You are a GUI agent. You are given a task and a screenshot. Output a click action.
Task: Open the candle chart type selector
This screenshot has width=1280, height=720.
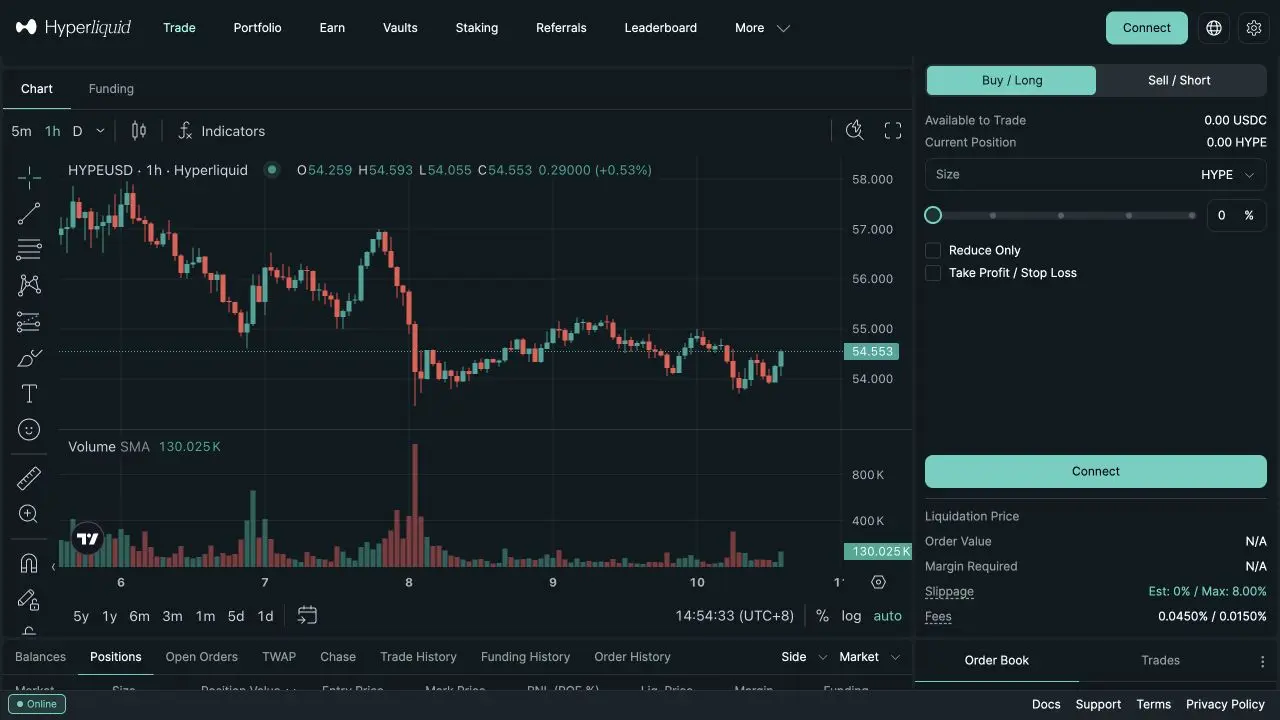pos(139,131)
